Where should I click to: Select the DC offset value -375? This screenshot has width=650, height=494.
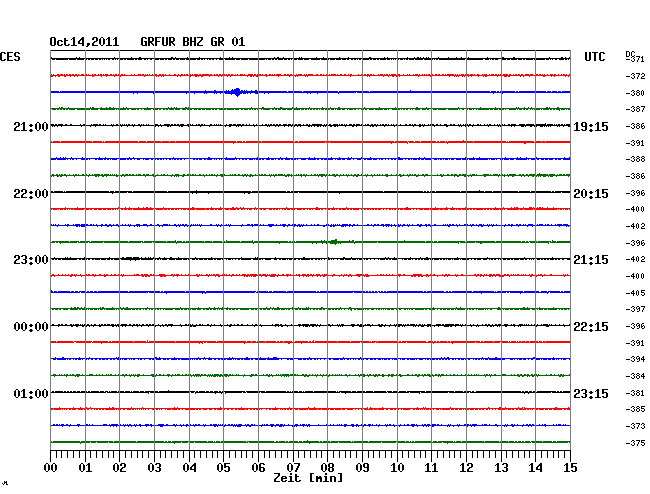coord(635,443)
